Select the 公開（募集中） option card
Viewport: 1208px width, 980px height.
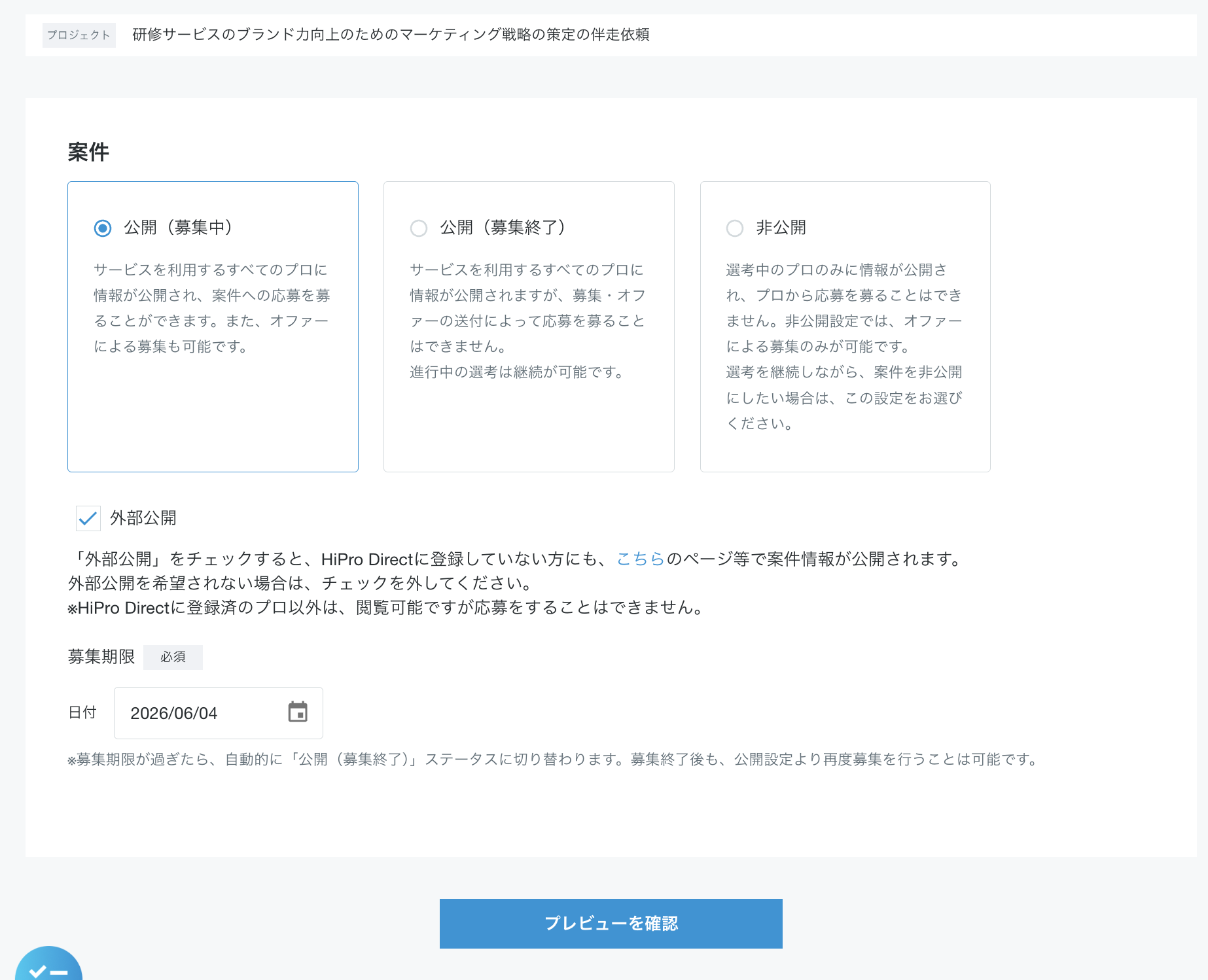213,327
